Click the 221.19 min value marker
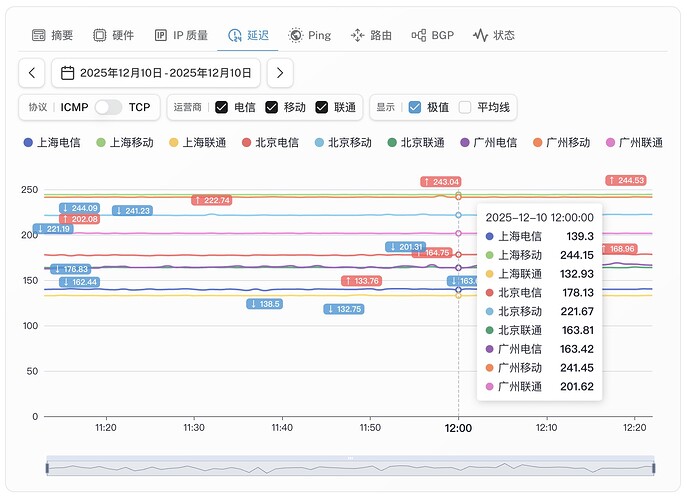Screen dimensions: 687x500 click(53, 229)
